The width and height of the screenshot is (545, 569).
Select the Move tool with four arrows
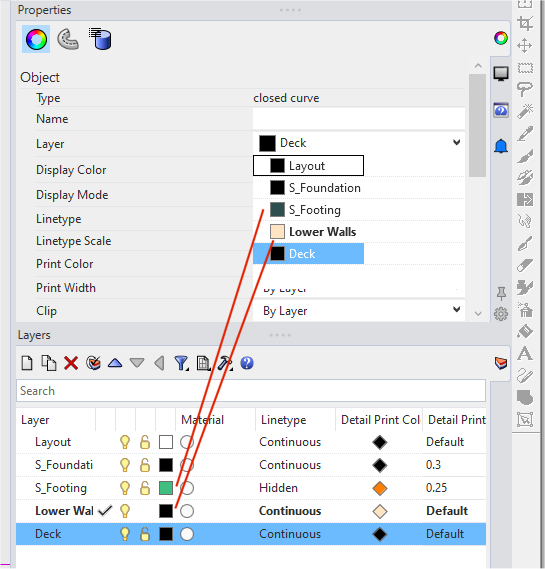(525, 46)
